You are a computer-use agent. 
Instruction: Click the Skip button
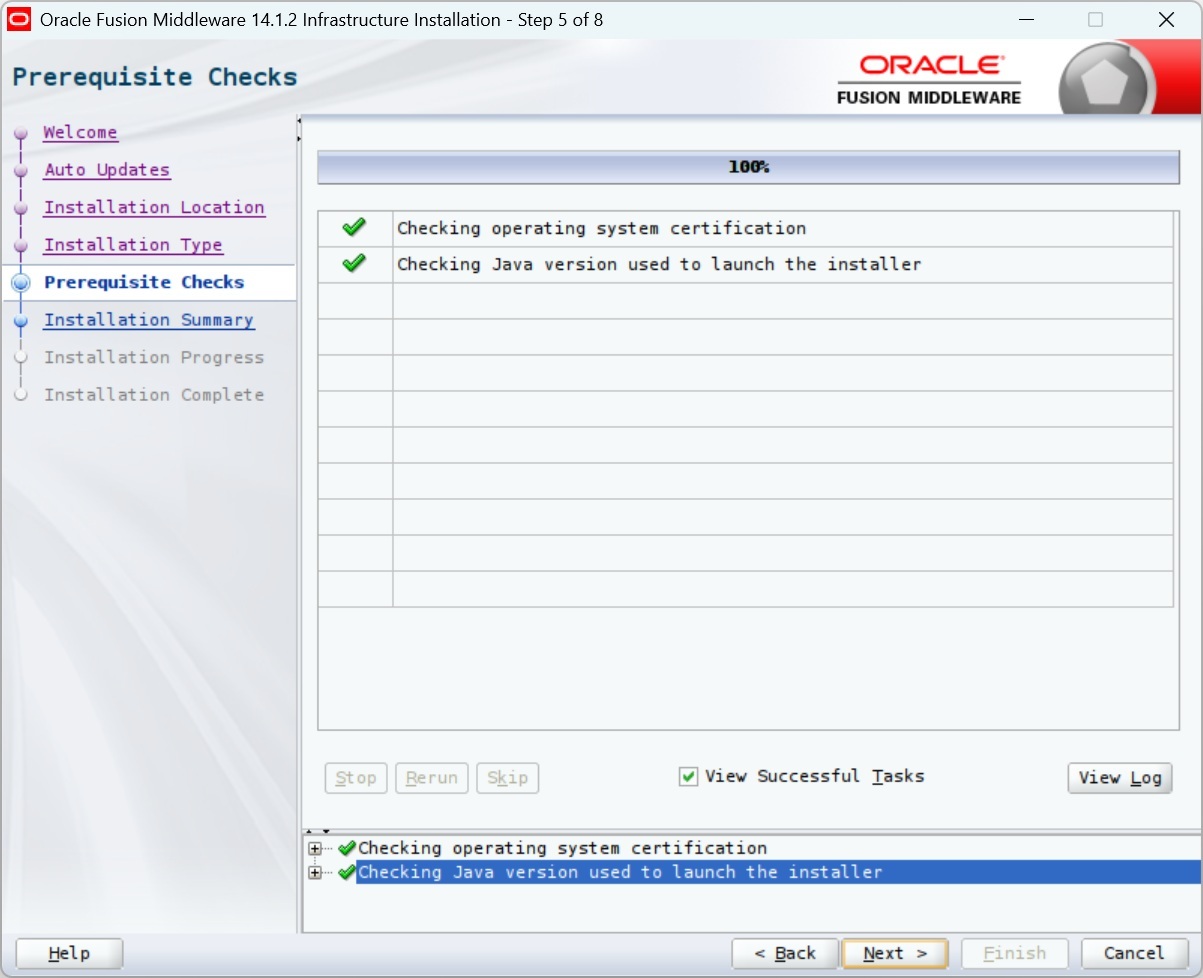[x=507, y=778]
